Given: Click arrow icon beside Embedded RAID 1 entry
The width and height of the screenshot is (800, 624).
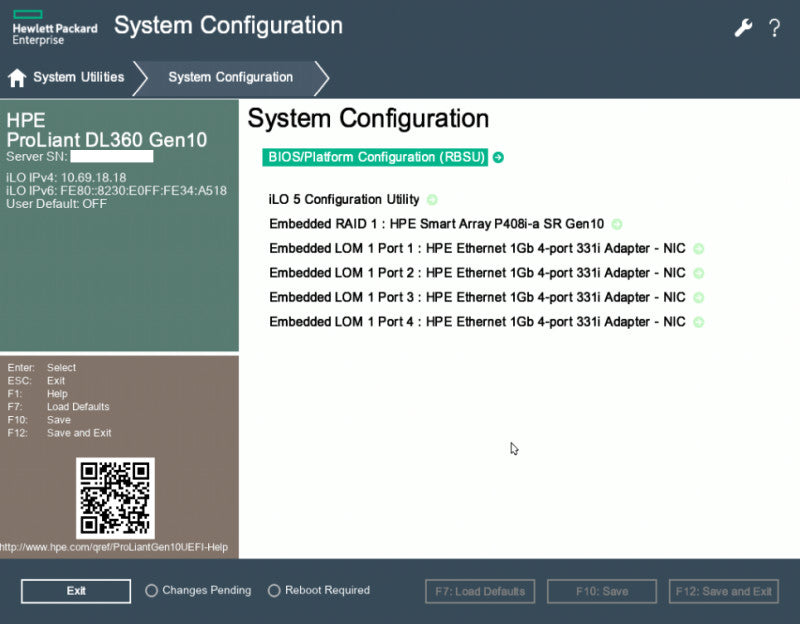Looking at the screenshot, I should click(x=617, y=224).
